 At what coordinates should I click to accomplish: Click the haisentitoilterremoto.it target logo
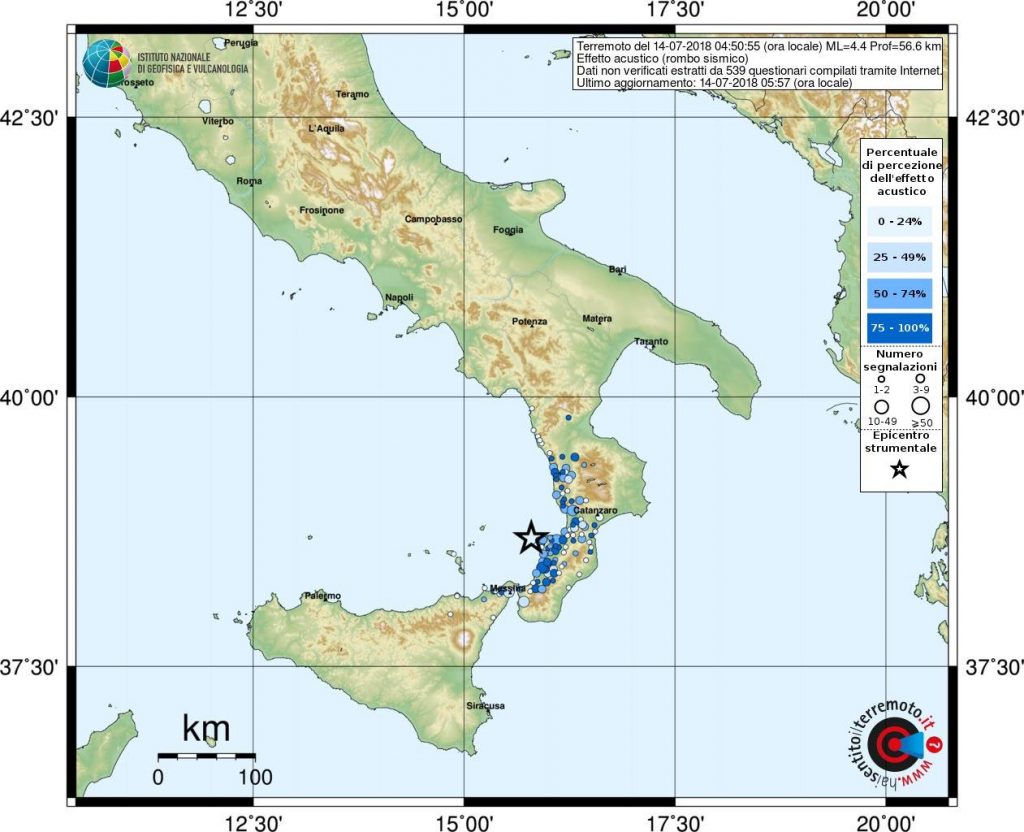[x=893, y=746]
